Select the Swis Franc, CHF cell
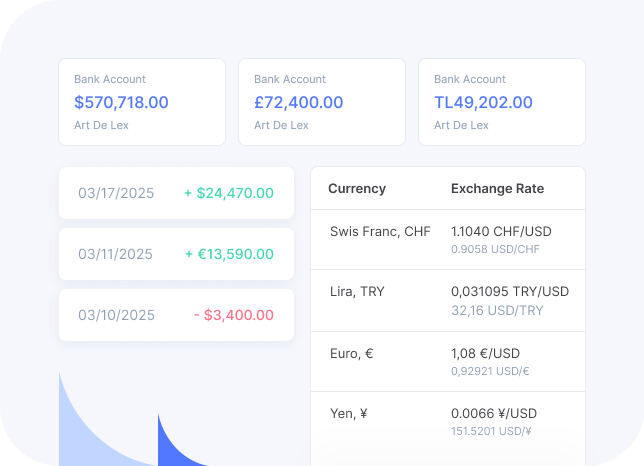This screenshot has width=644, height=466. [380, 232]
